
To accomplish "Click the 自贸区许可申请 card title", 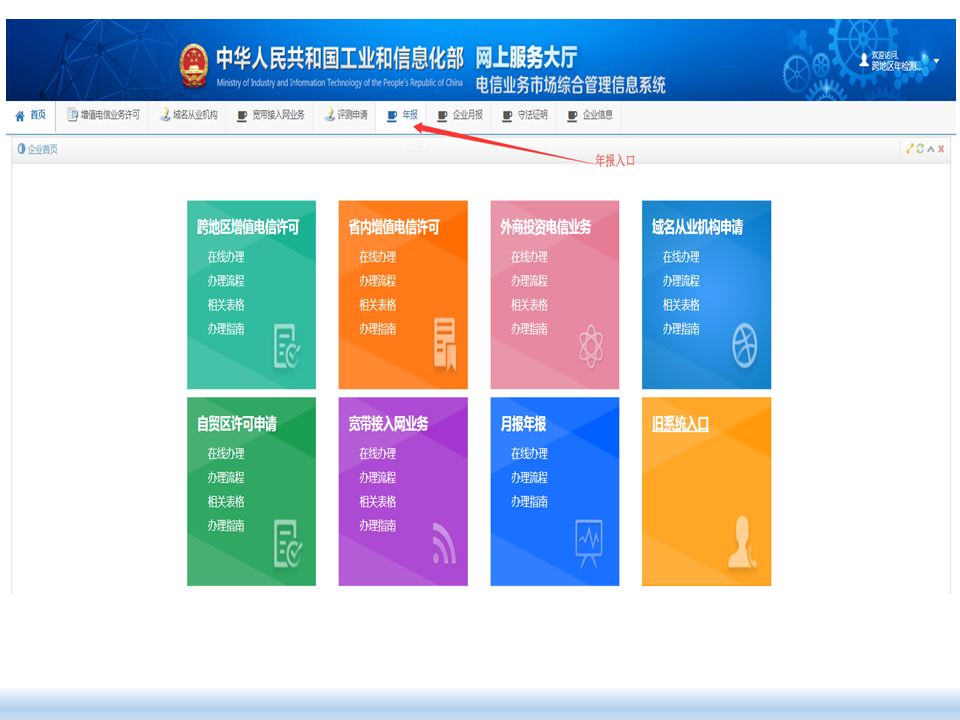I will coord(237,424).
